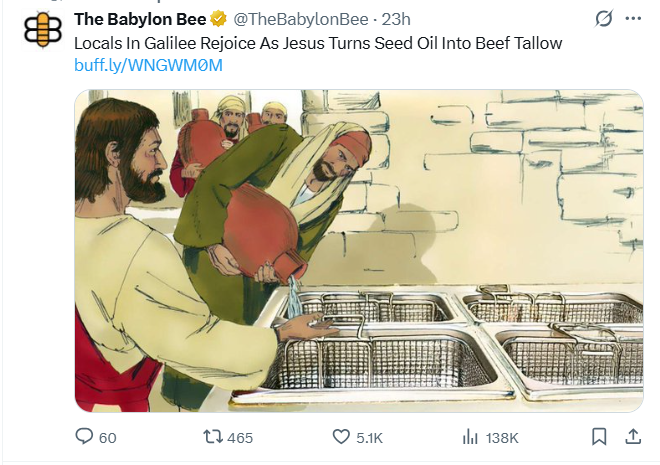Click the 465 reposts count
Screen dimensions: 660x465
tap(240, 438)
